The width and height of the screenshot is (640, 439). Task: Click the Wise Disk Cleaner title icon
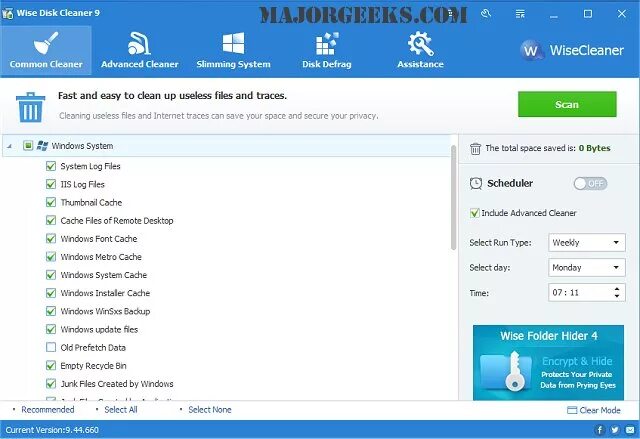7,13
